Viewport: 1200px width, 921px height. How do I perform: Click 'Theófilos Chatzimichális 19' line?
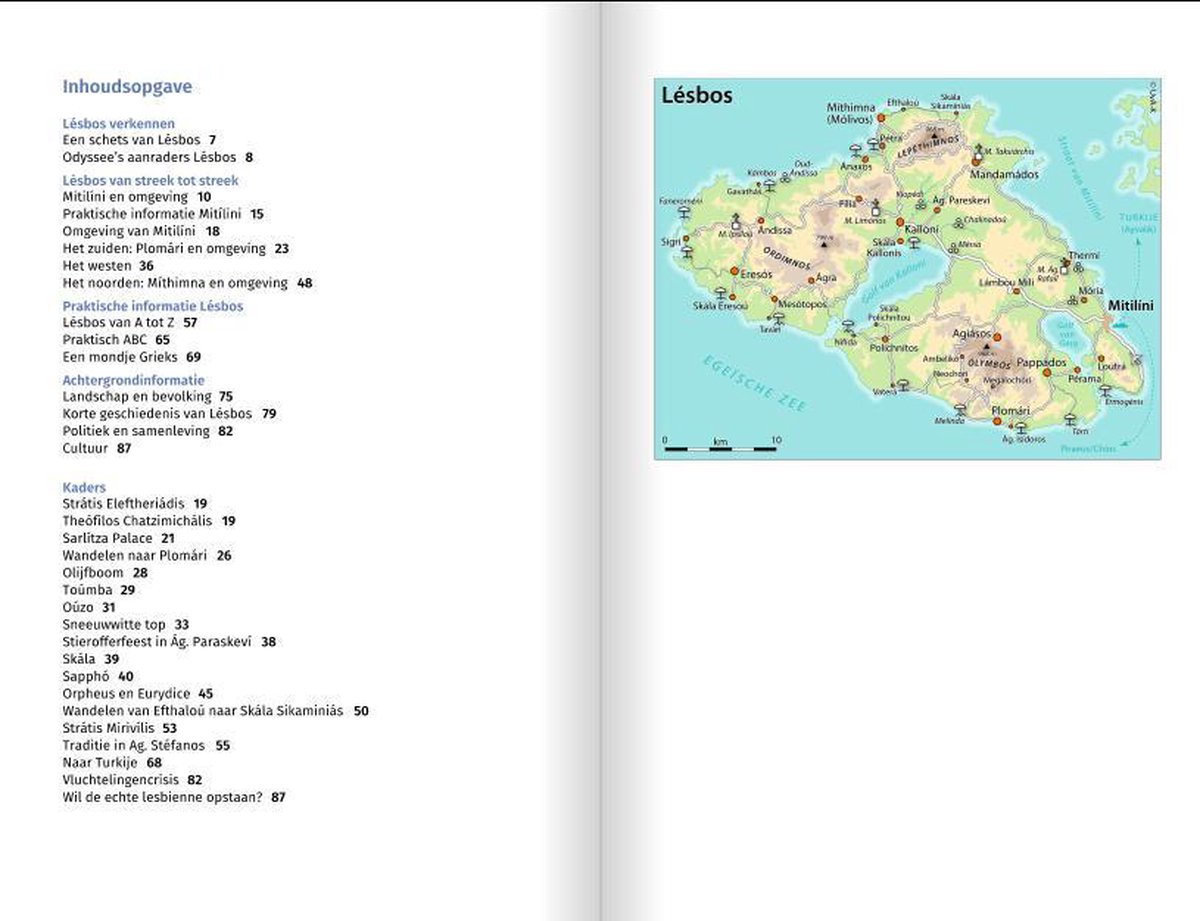149,521
